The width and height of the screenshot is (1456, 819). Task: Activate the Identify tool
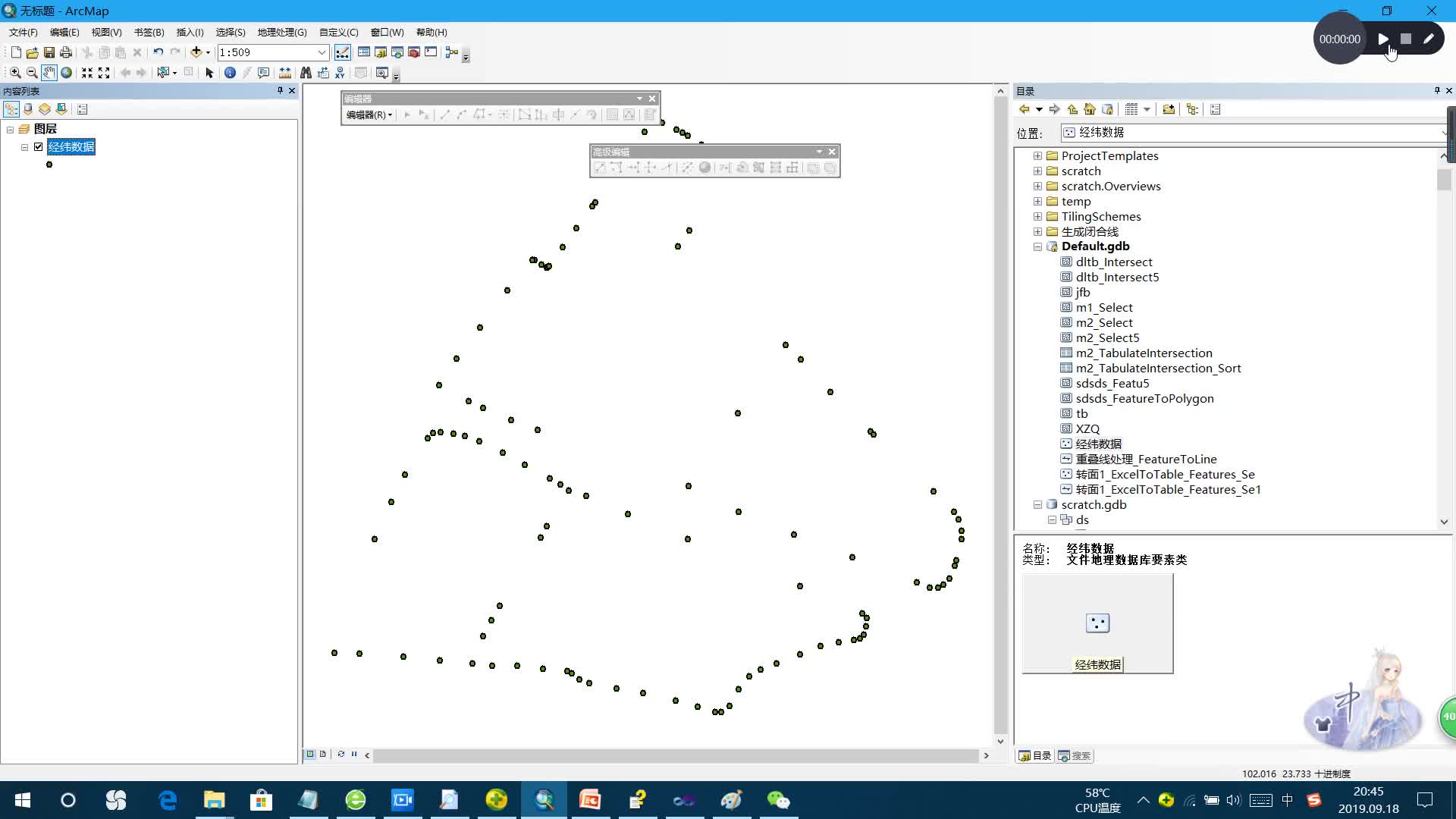[x=230, y=73]
